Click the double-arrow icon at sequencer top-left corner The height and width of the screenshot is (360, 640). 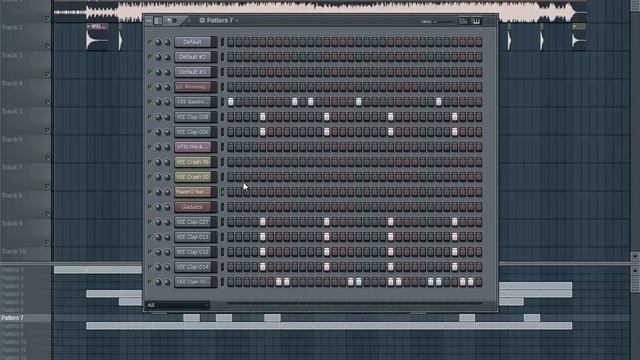tap(149, 20)
